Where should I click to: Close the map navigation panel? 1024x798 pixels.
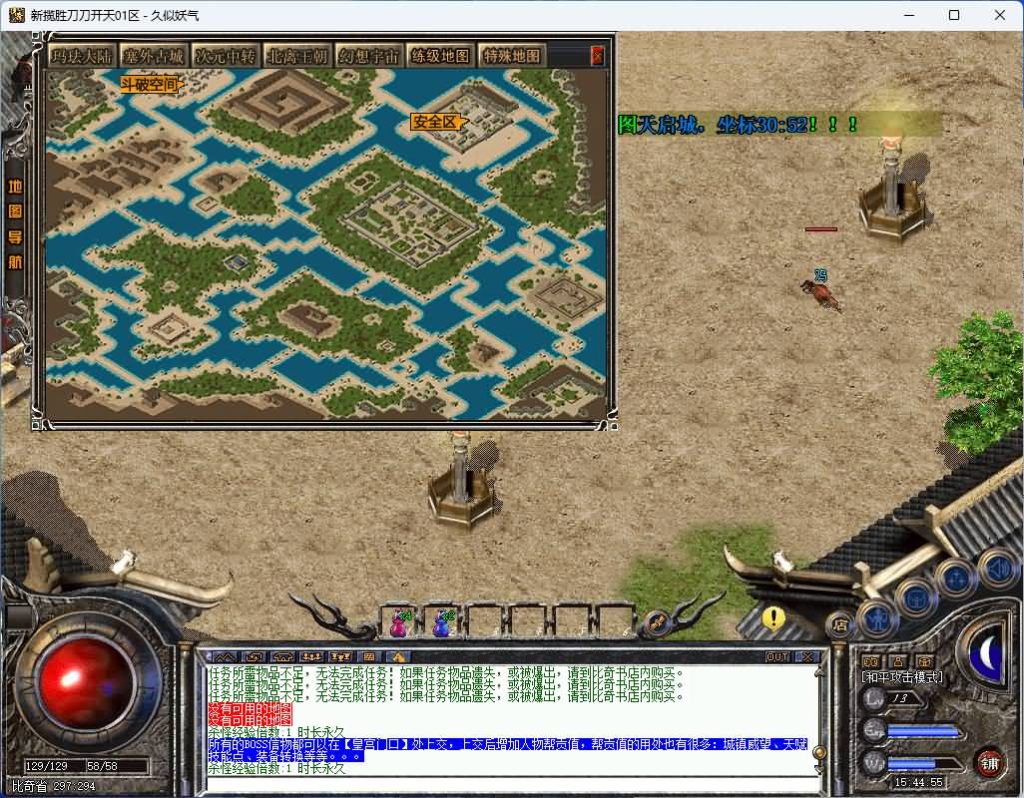pos(597,56)
